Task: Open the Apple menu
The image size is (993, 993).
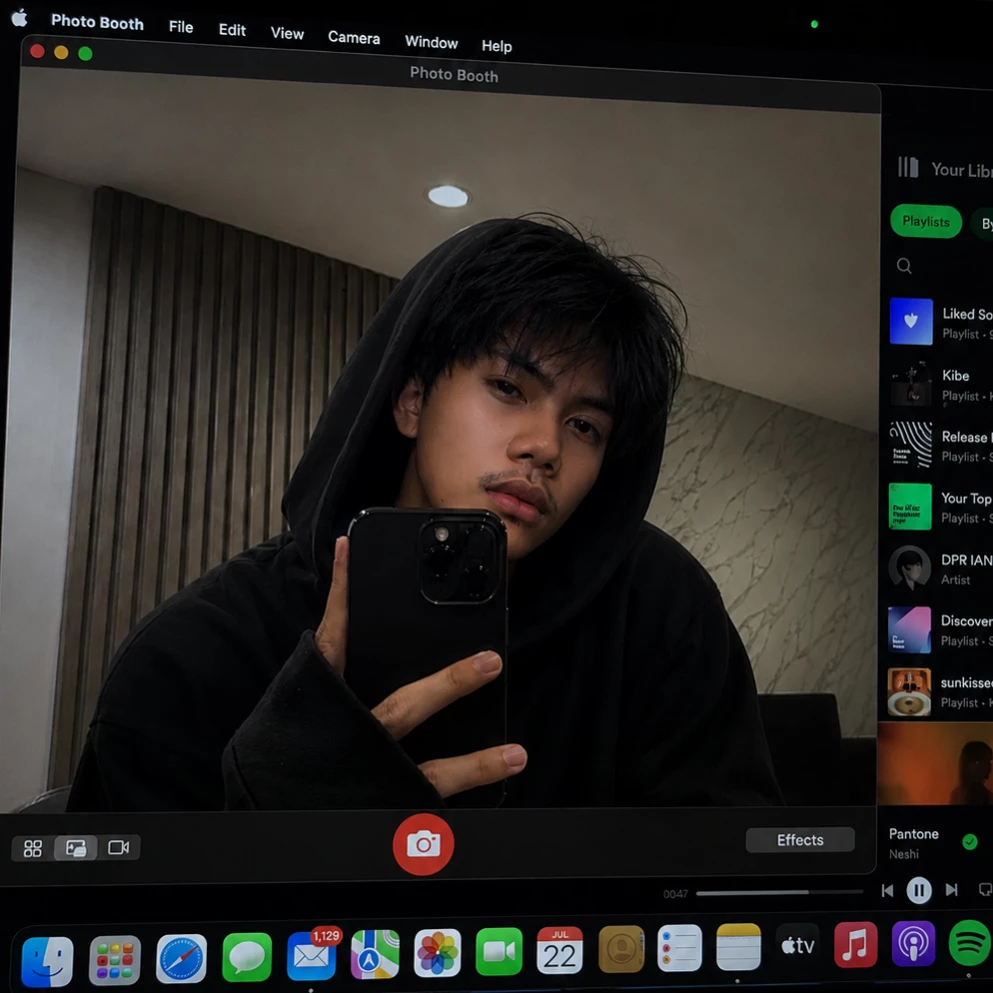Action: [20, 18]
